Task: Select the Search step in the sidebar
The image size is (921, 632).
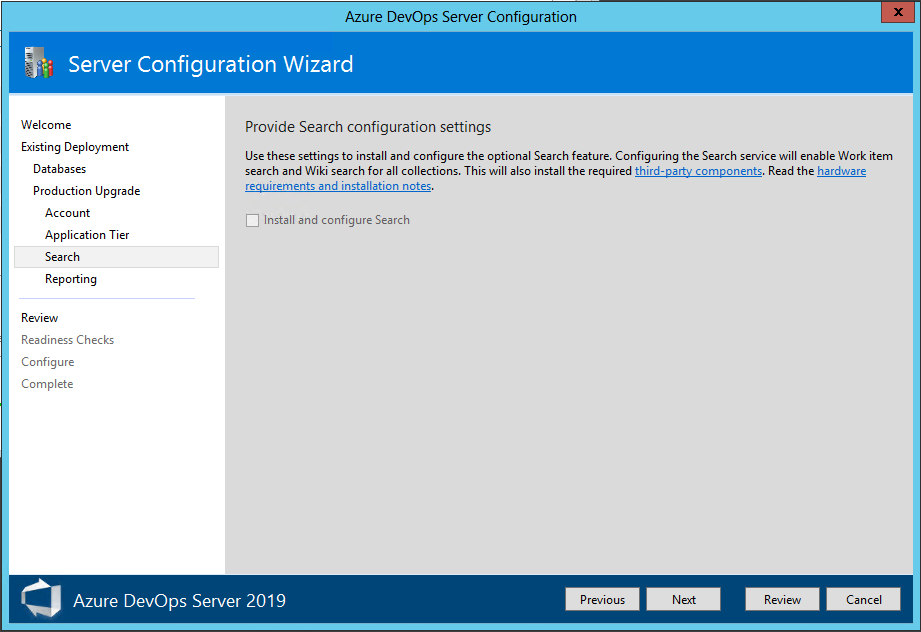Action: pos(62,256)
